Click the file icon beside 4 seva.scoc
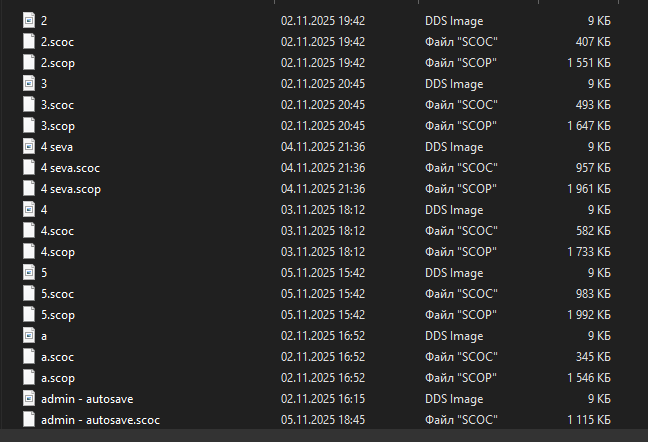The width and height of the screenshot is (648, 442). pos(28,167)
